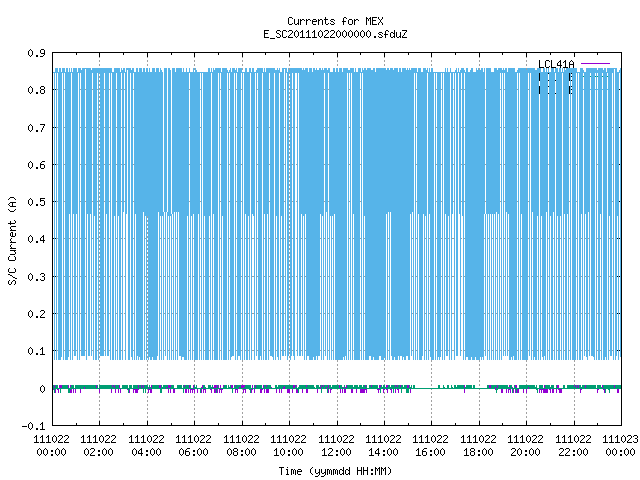Click the 0.9 y-axis tick label
Viewport: 640px width, 480px height.
(x=36, y=53)
